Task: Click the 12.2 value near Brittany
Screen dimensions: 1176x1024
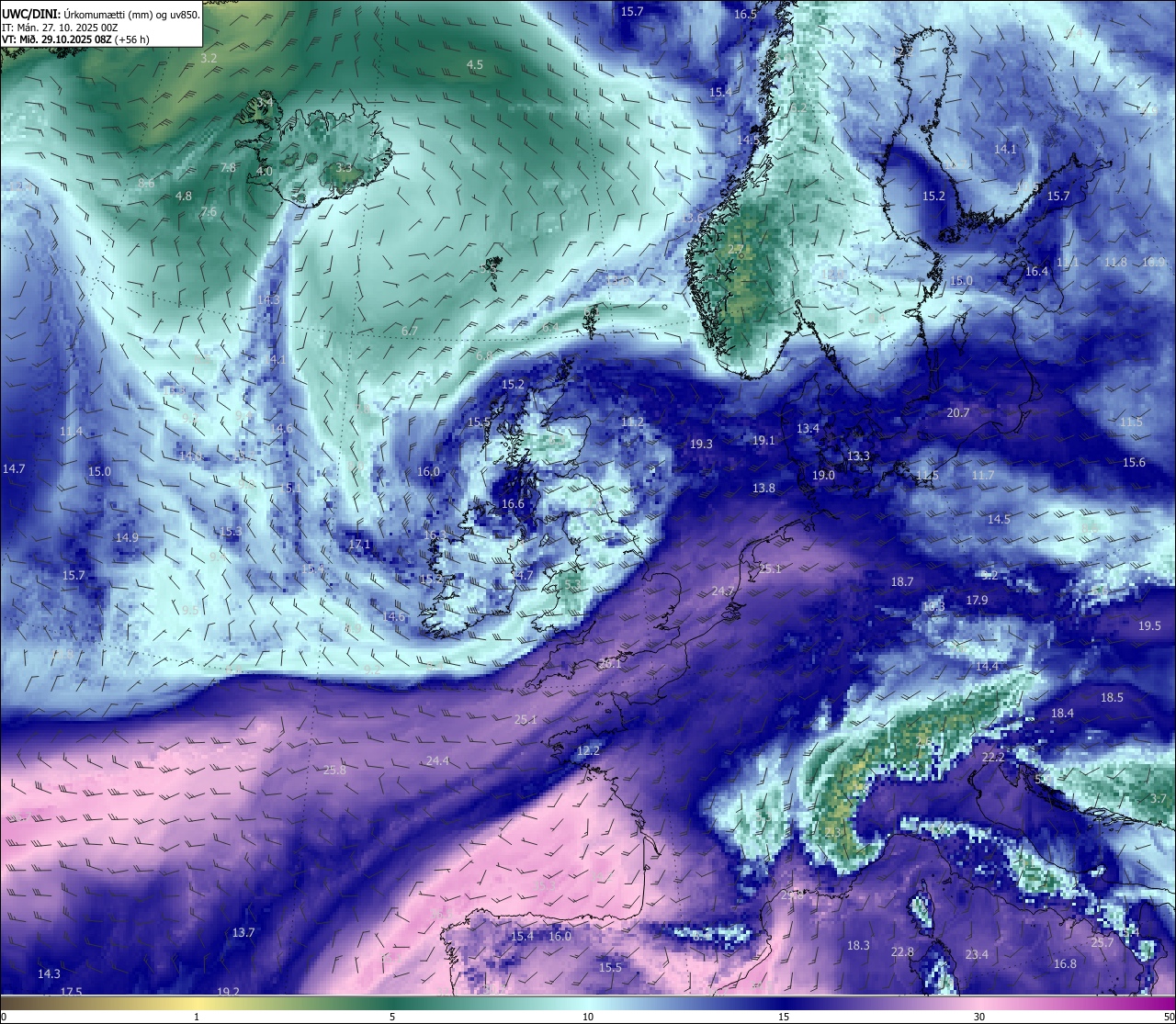Action: pos(588,751)
